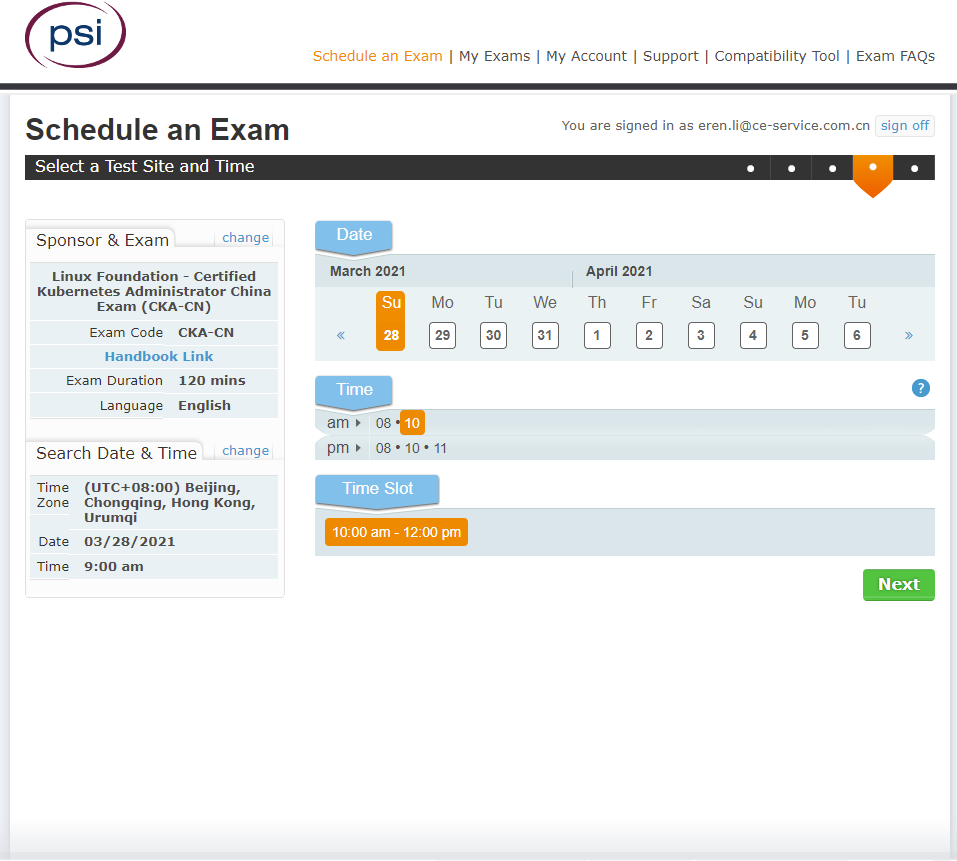Click the '9:00 am' time value
957x861 pixels.
pyautogui.click(x=114, y=567)
